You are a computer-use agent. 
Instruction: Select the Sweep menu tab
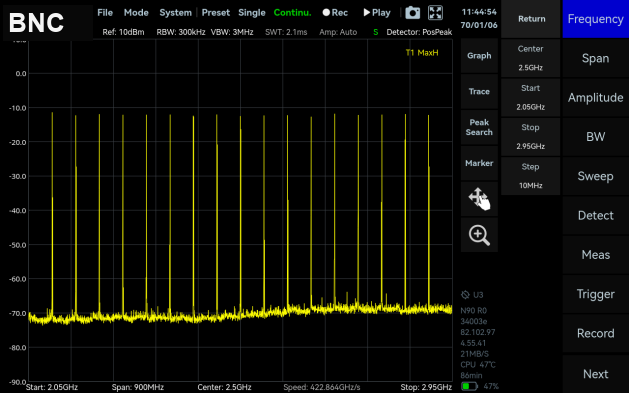(x=596, y=176)
